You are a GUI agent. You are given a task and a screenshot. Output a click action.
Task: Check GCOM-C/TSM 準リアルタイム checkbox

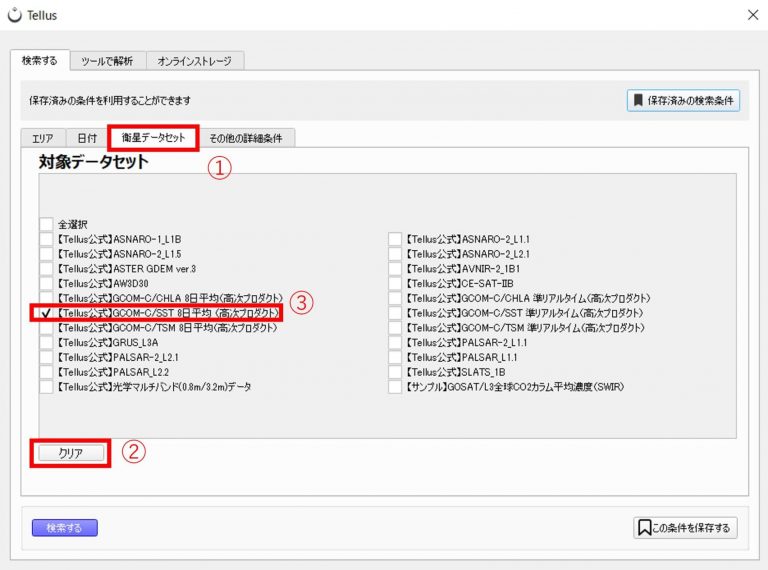[395, 328]
